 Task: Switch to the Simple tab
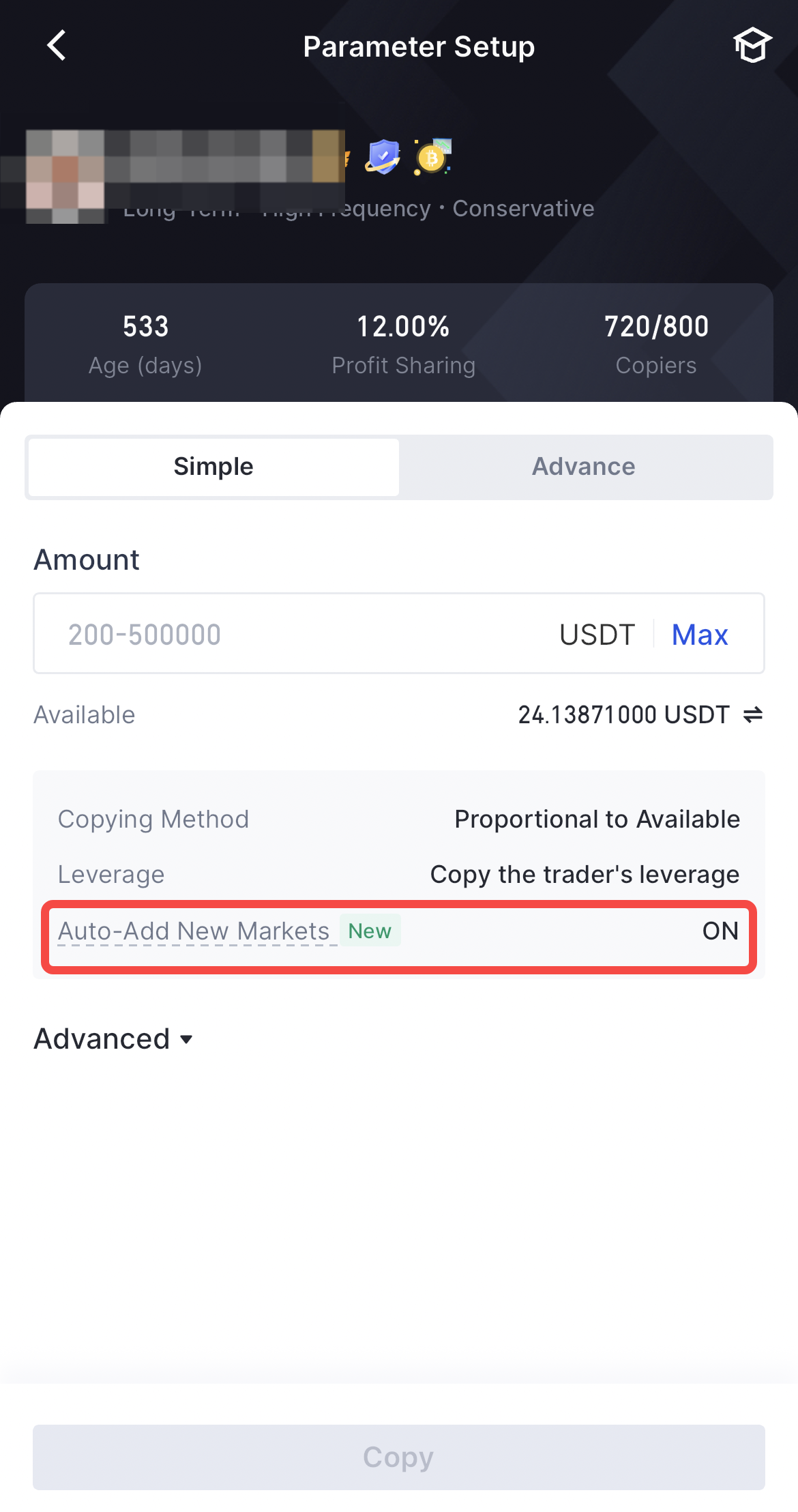(x=213, y=467)
